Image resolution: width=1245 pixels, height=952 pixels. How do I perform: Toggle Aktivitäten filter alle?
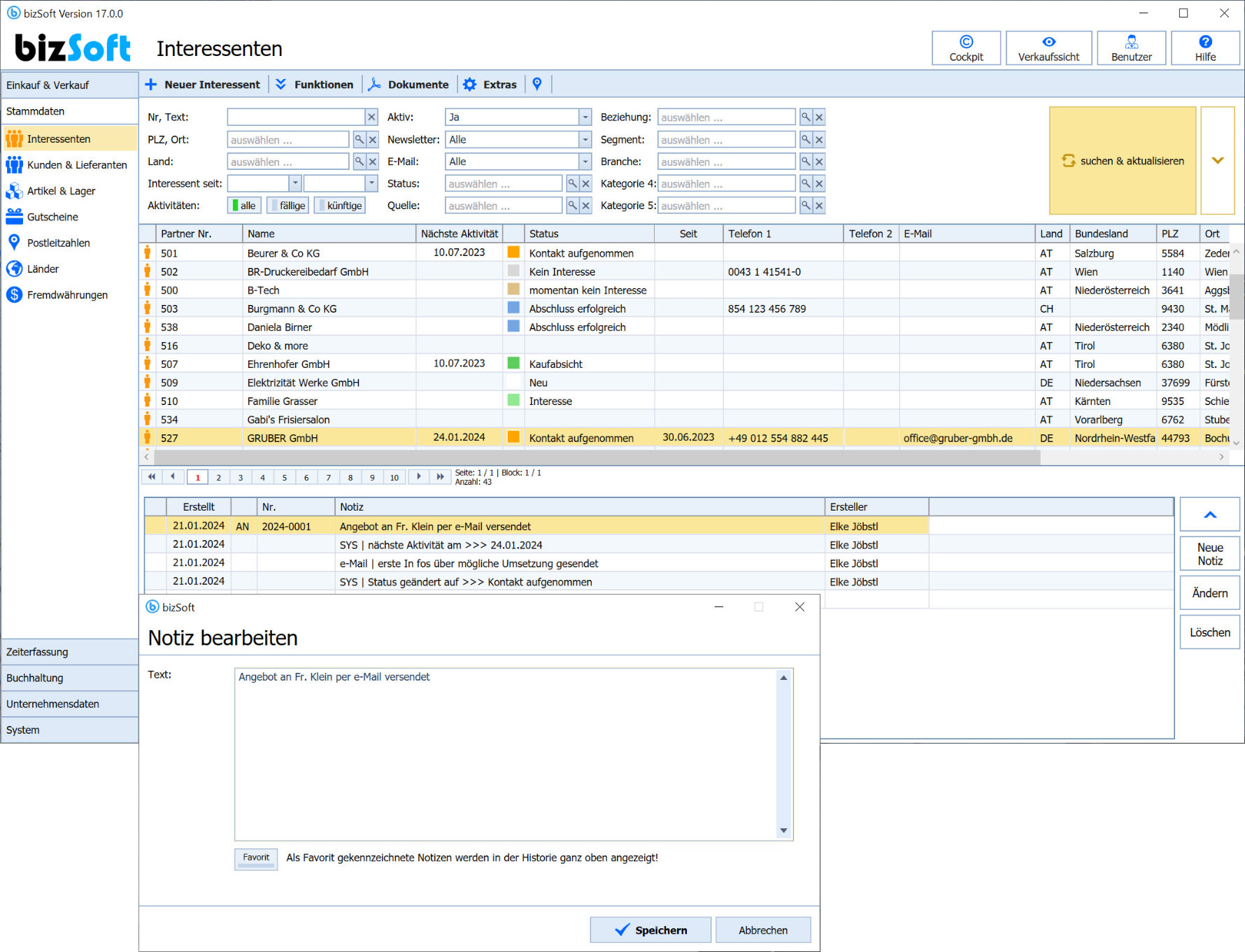pos(244,205)
